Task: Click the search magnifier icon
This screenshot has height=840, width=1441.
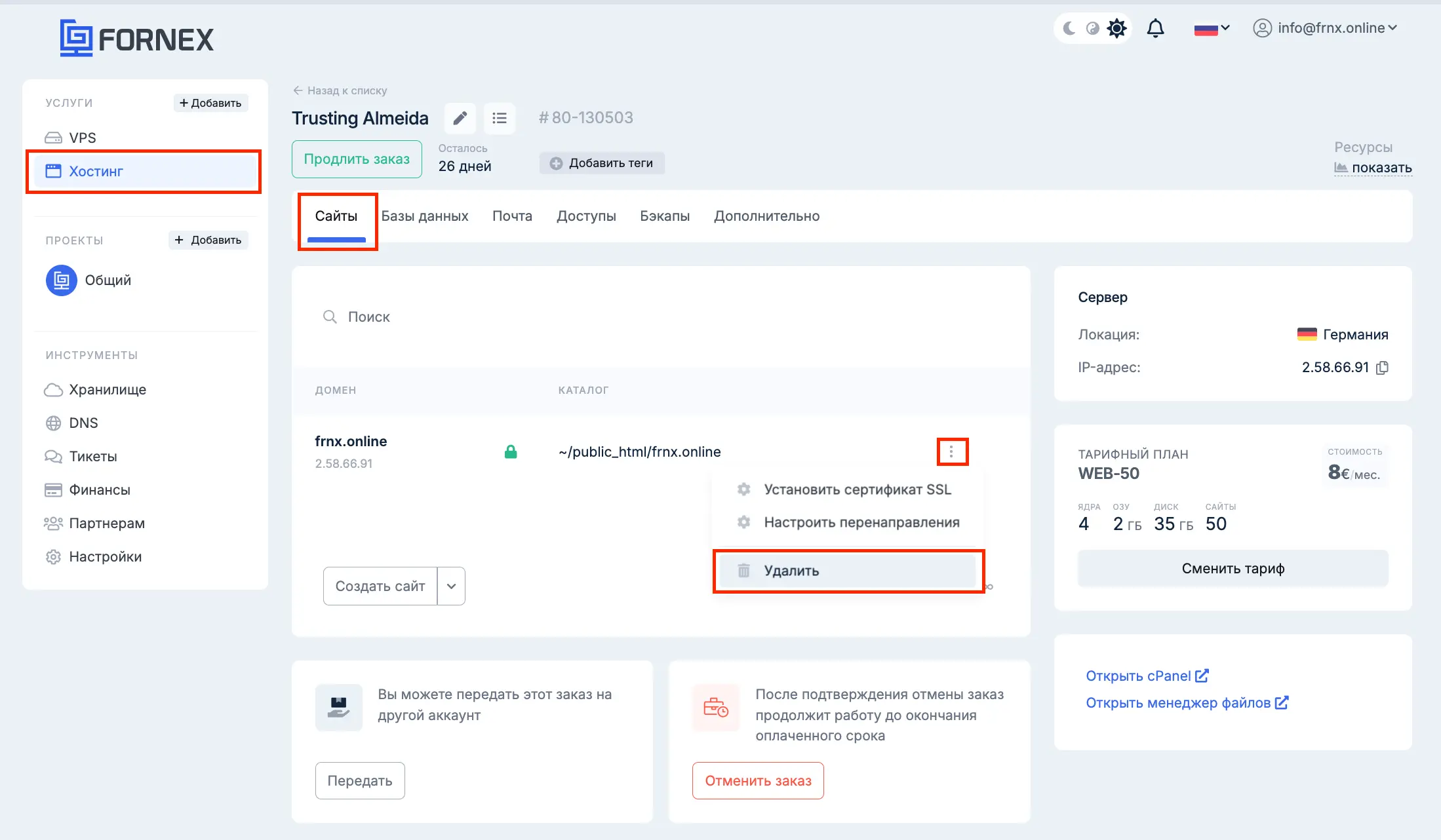Action: coord(330,317)
